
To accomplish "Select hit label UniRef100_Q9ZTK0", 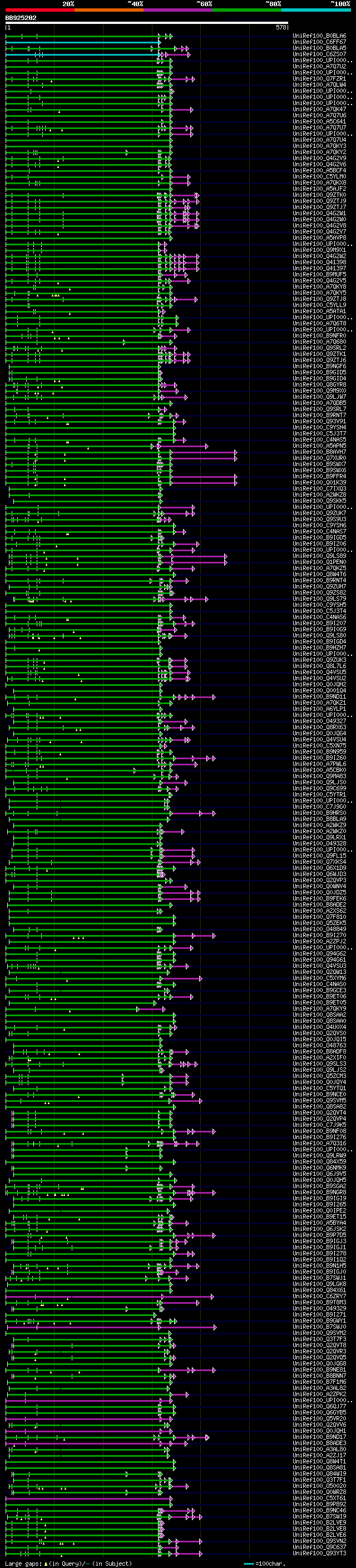I will [x=319, y=195].
